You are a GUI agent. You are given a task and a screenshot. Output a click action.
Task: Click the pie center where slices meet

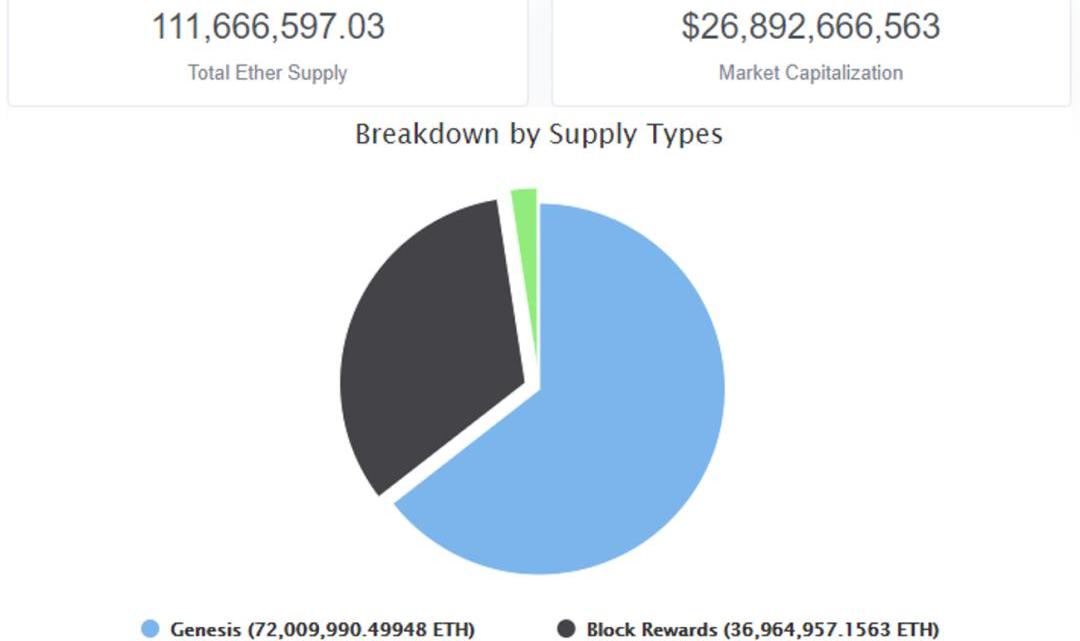538,386
